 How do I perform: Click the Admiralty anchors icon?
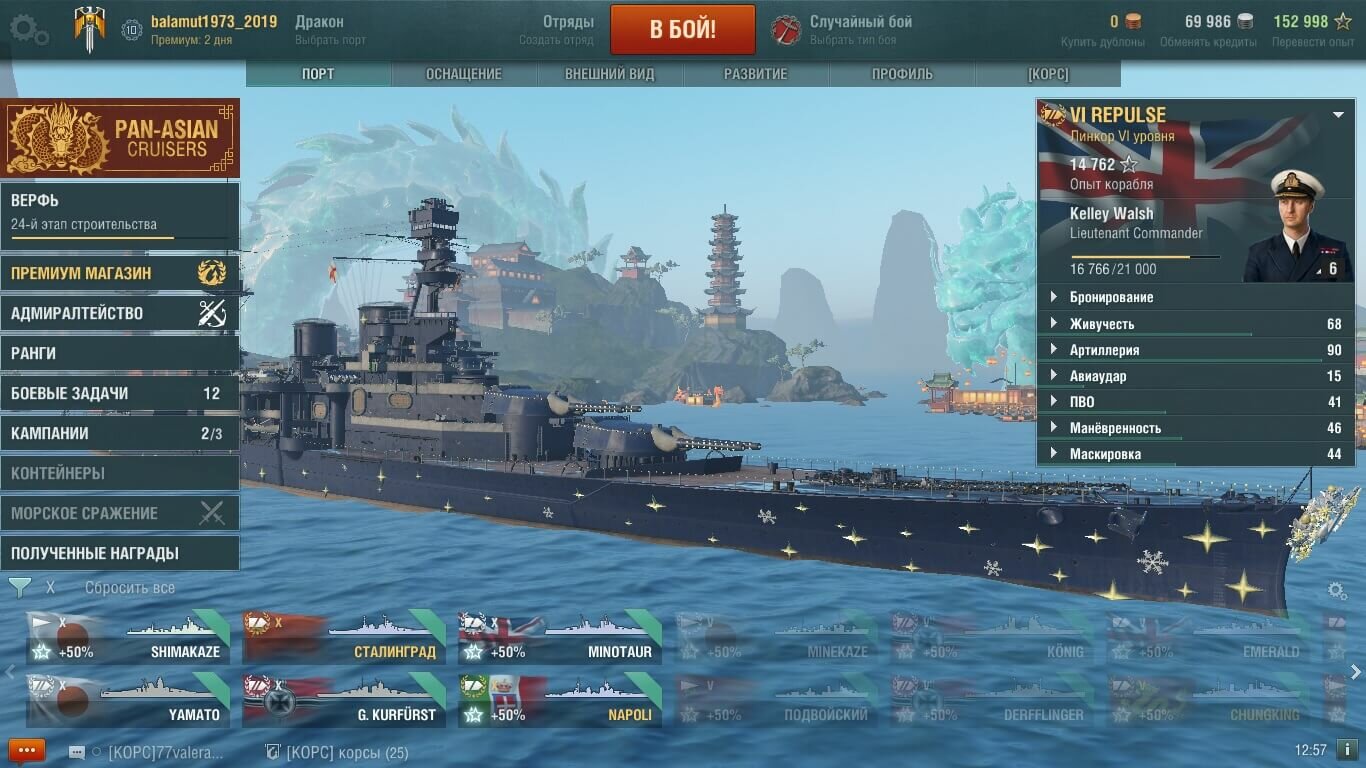coord(212,313)
